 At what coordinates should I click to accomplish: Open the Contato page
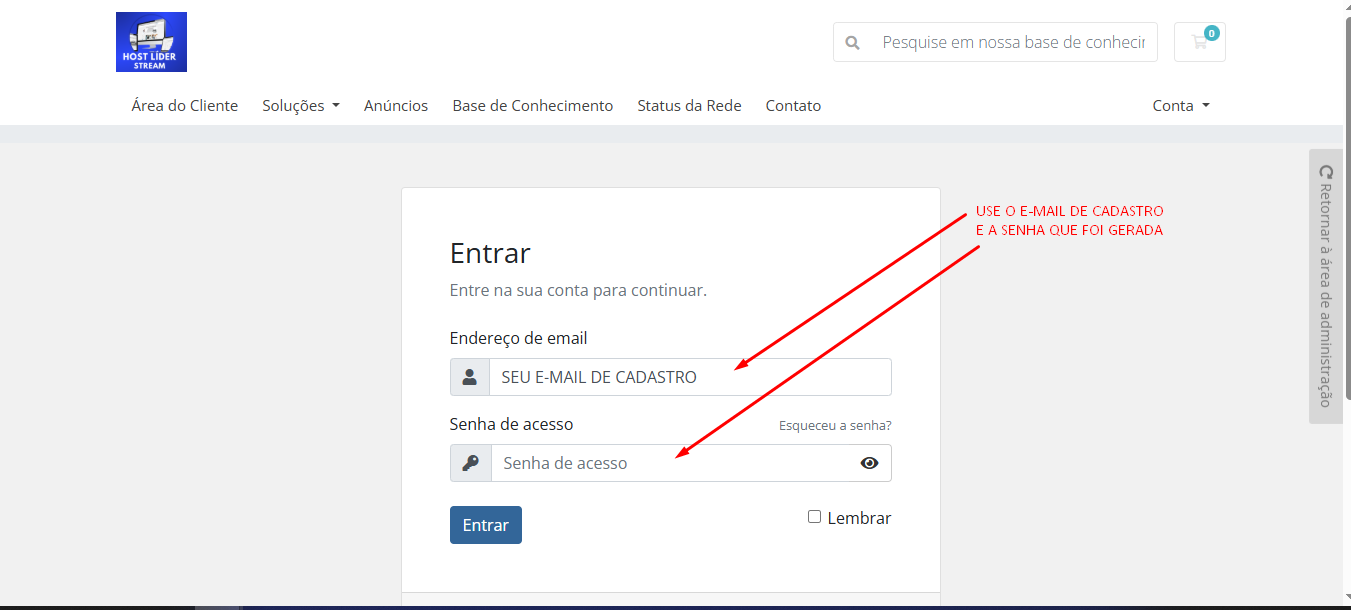tap(793, 106)
